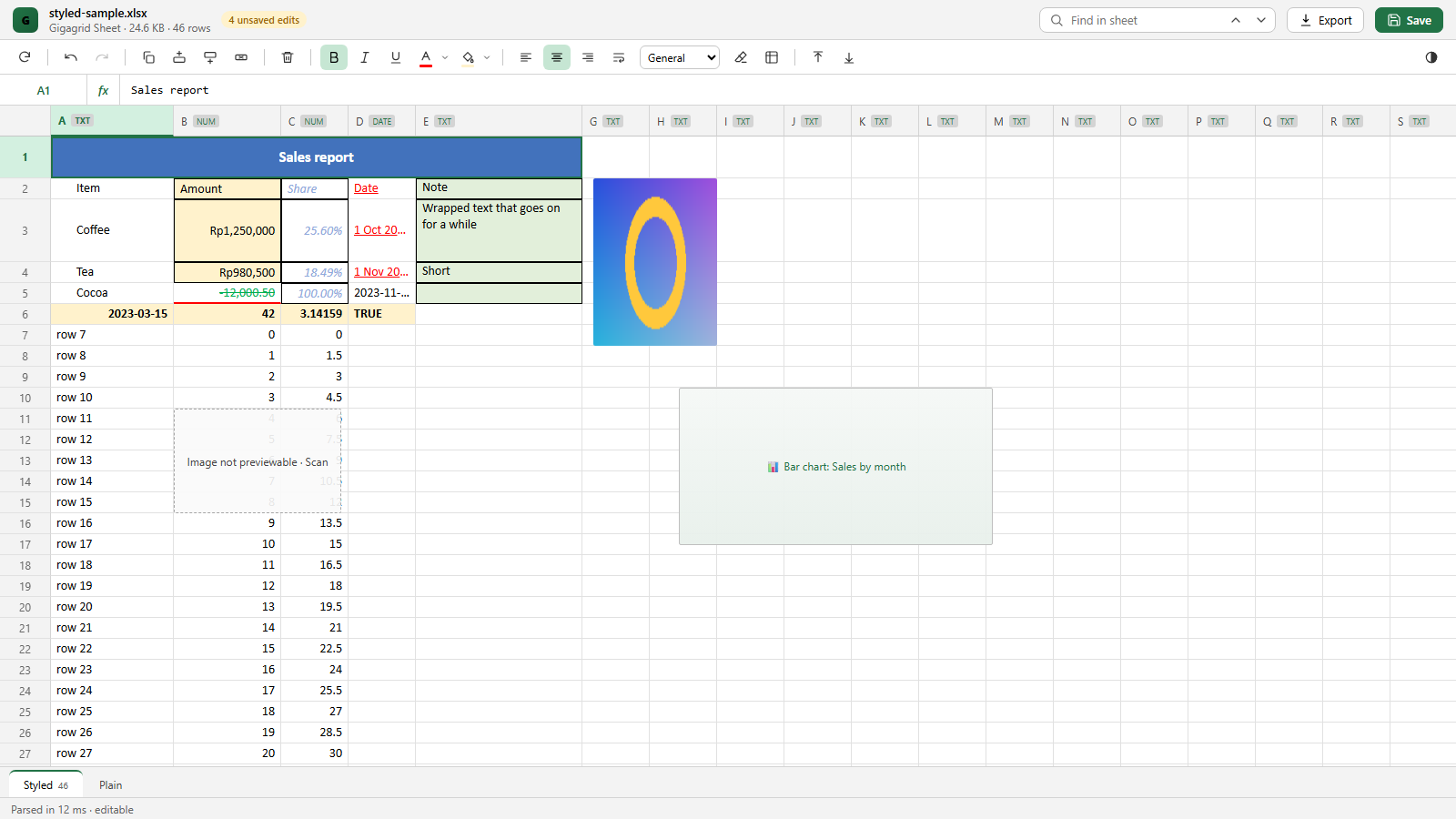Viewport: 1456px width, 819px height.
Task: Go to previous find result chevron
Action: pos(1236,20)
